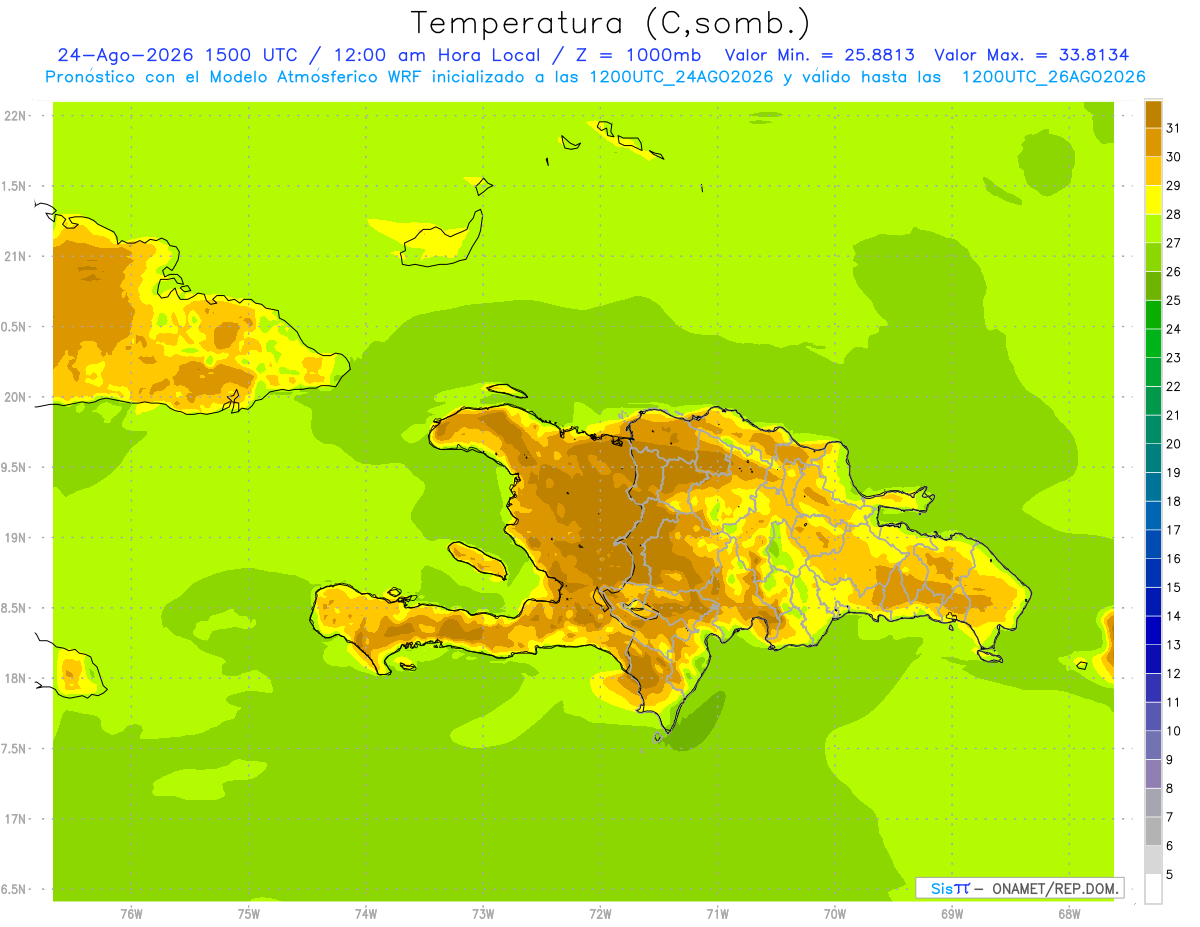Select the orange swatch between 30 and 31
Screen dimensions: 1200x927
click(1153, 142)
